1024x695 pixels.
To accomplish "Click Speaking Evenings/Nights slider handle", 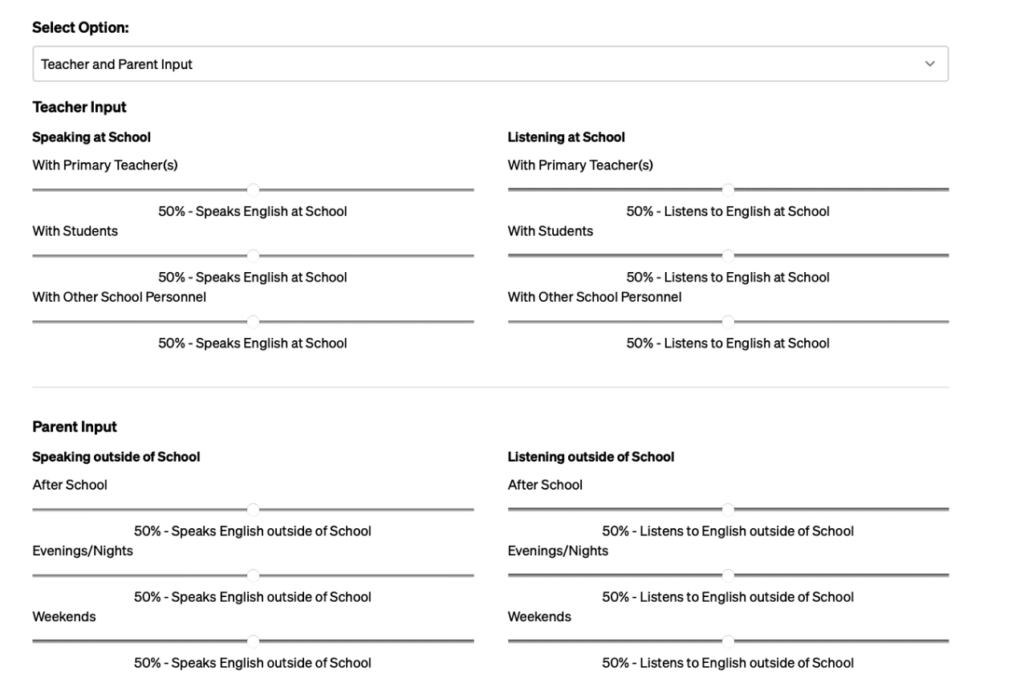I will (253, 575).
